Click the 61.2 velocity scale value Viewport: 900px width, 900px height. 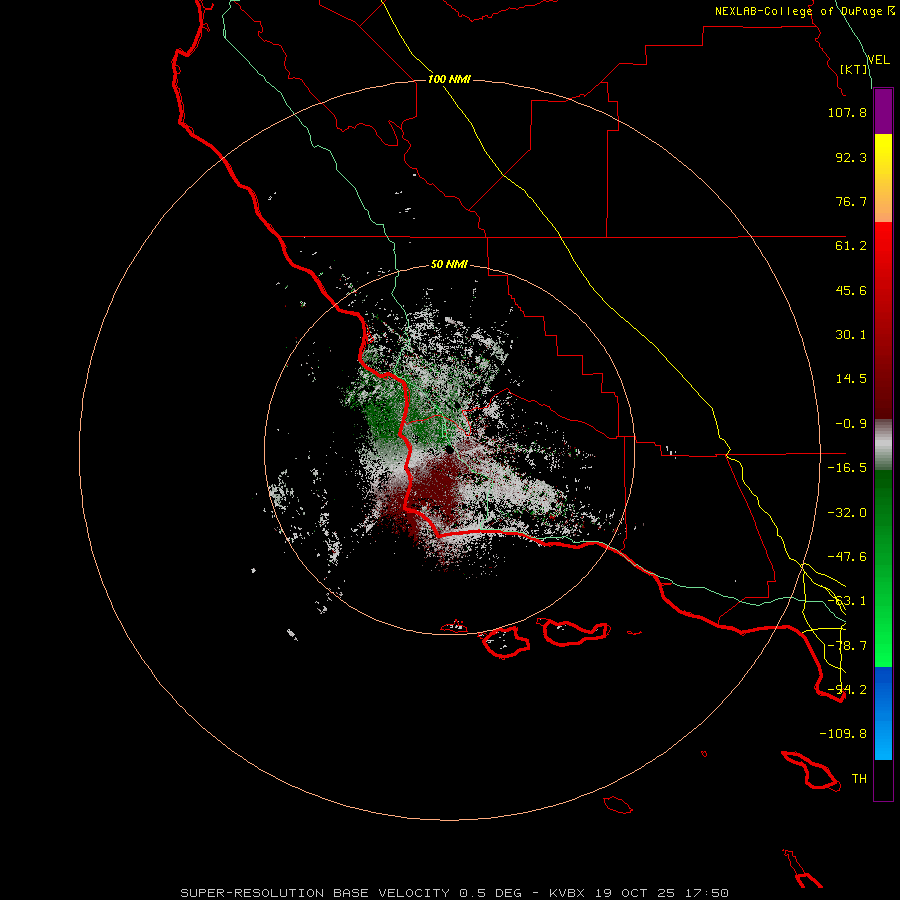[851, 246]
